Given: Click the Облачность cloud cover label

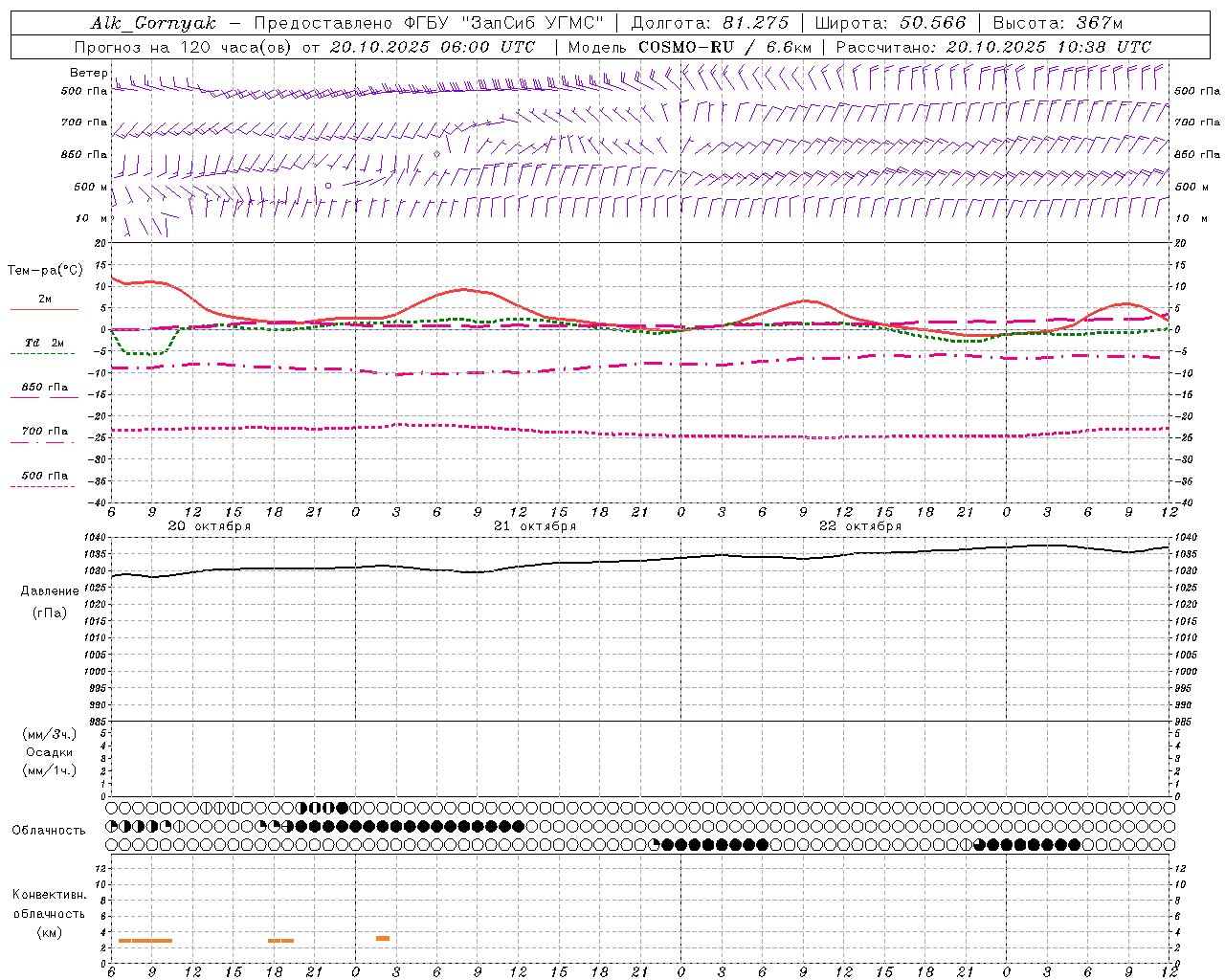Looking at the screenshot, I should [x=49, y=830].
